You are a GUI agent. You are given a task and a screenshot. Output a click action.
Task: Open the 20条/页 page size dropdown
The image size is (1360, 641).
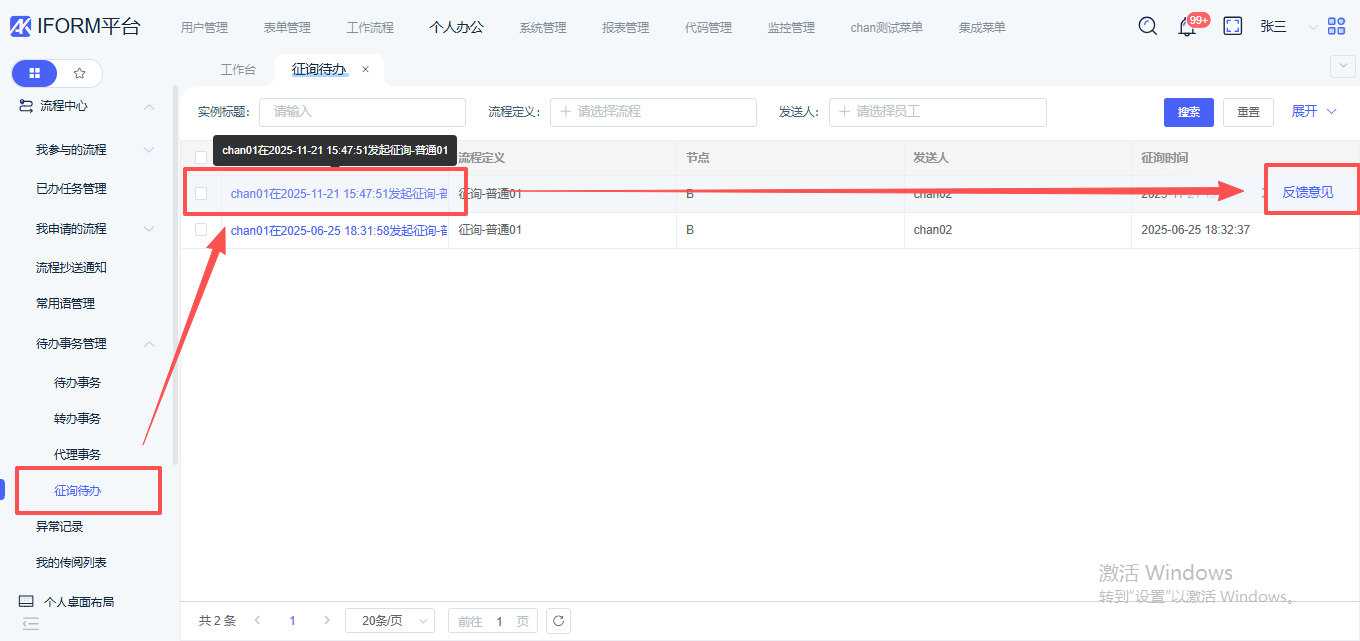390,621
